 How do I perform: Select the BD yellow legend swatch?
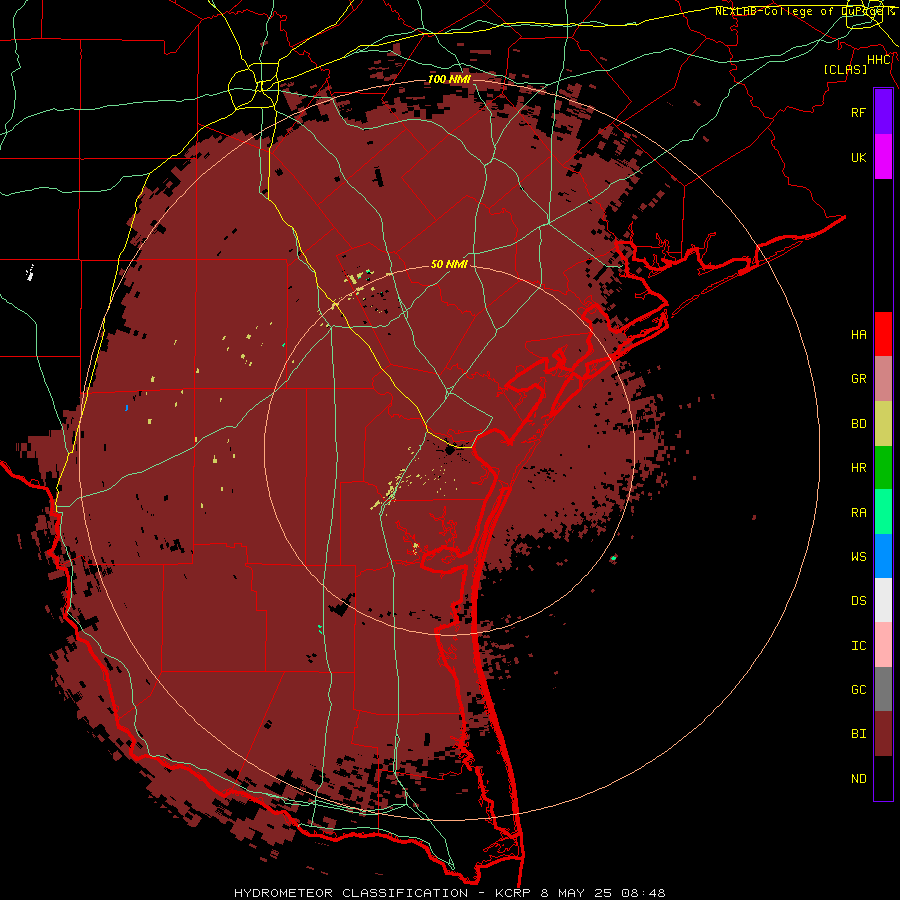883,424
